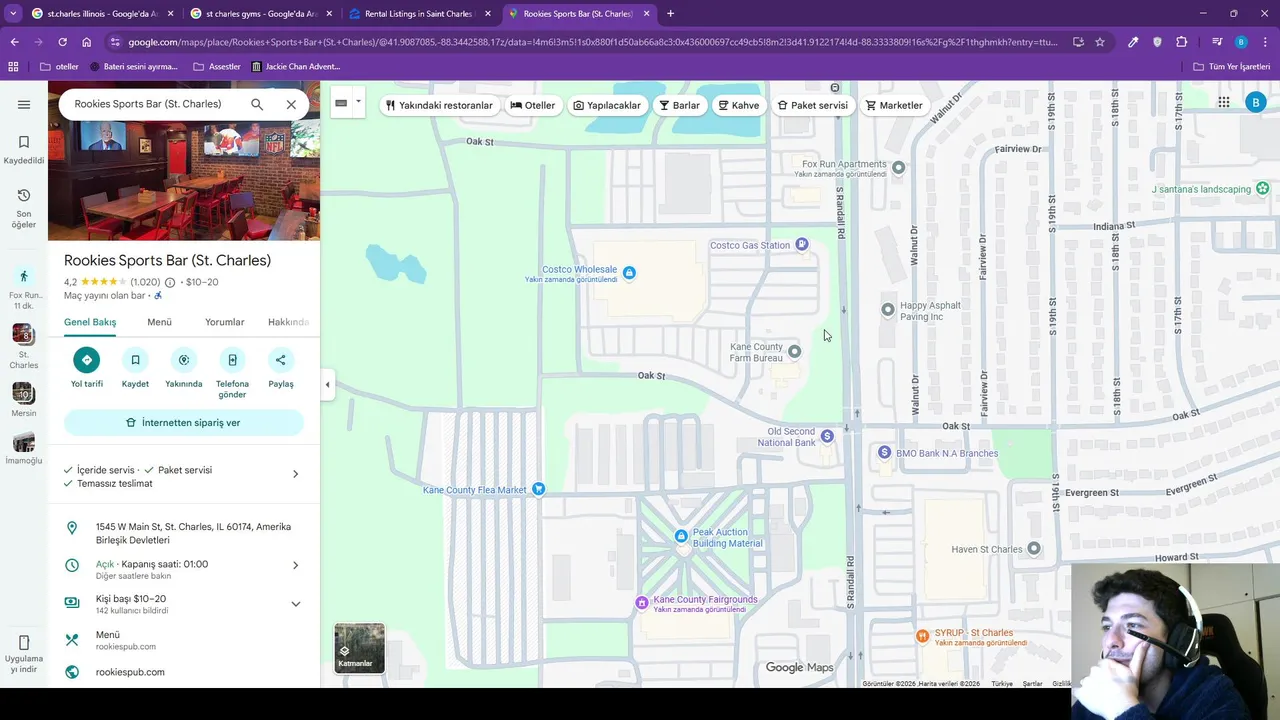The height and width of the screenshot is (720, 1280).
Task: Switch to Menü tab
Action: (x=159, y=322)
